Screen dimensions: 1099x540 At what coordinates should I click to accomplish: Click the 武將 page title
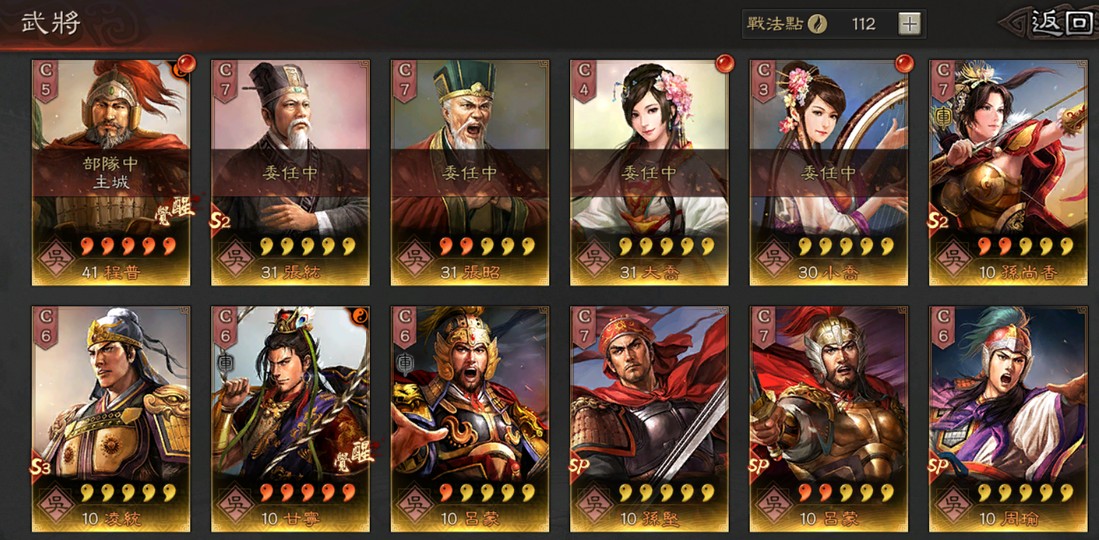pyautogui.click(x=50, y=23)
